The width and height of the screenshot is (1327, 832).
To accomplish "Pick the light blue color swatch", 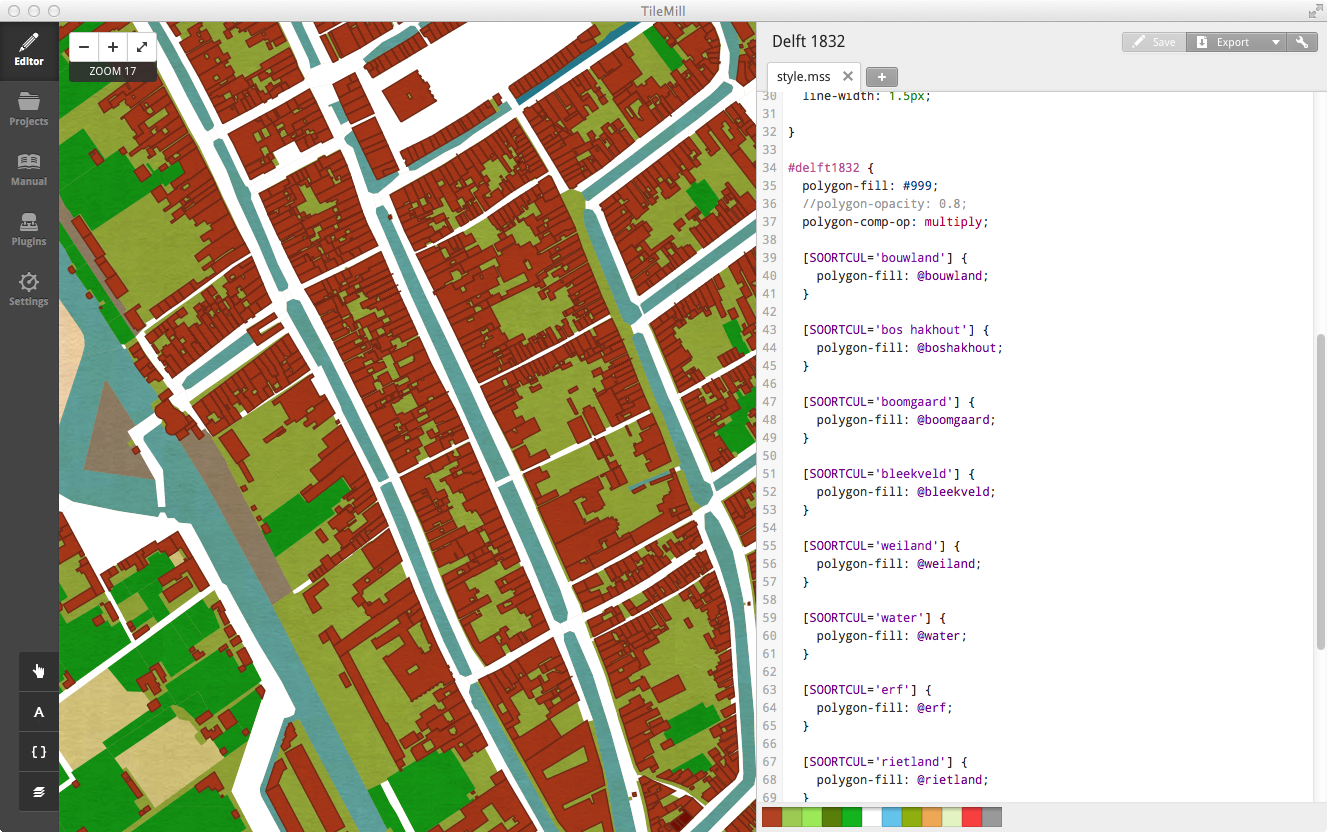I will pos(891,817).
